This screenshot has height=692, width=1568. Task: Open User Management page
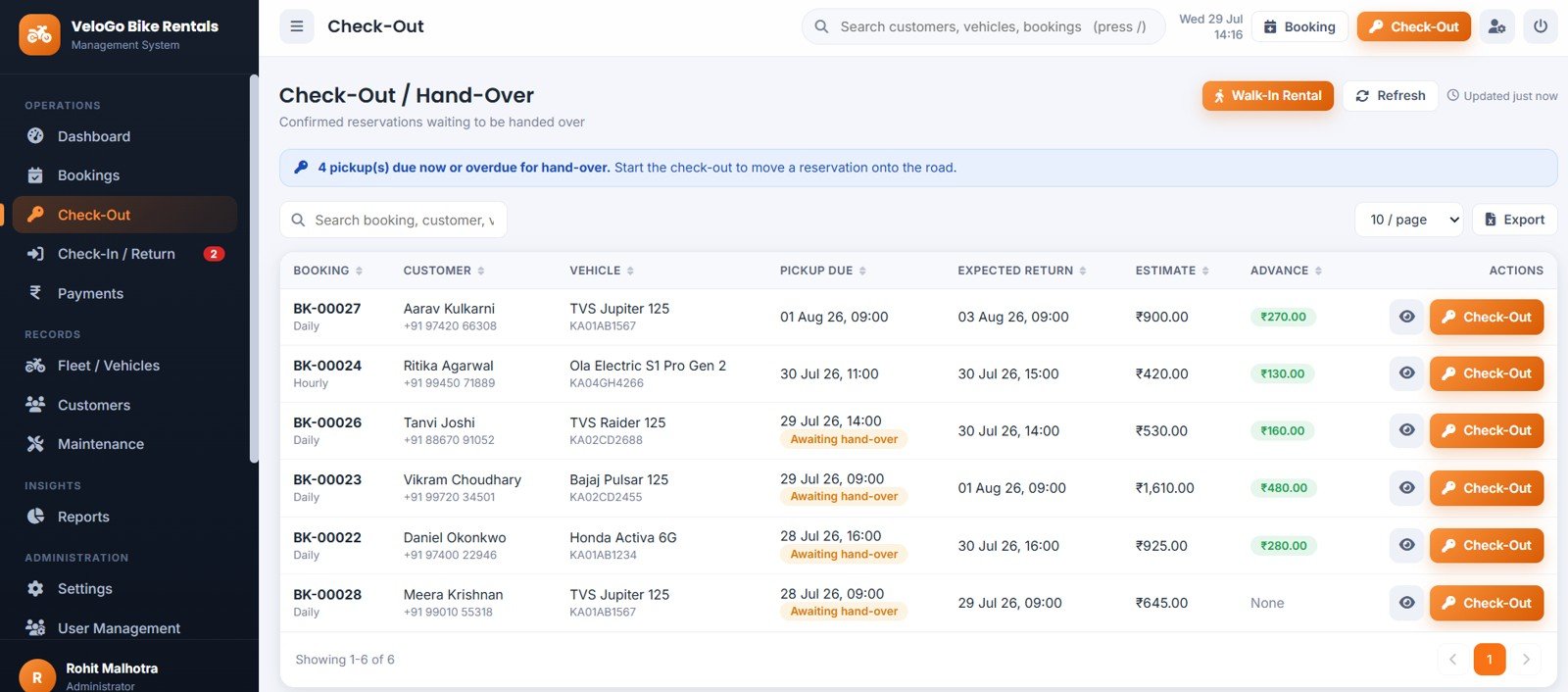pyautogui.click(x=124, y=628)
